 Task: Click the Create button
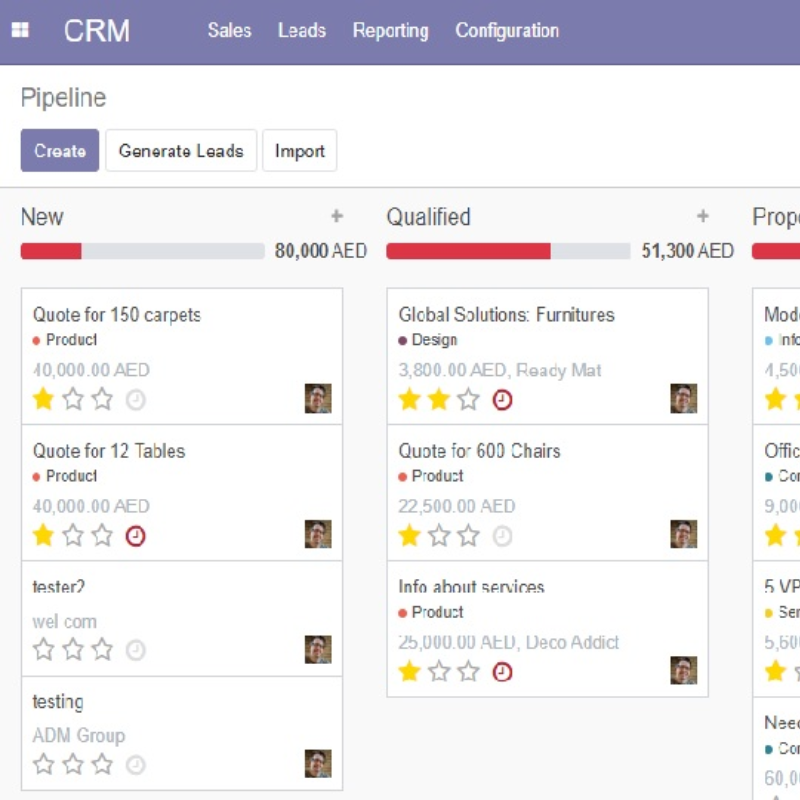(x=60, y=151)
